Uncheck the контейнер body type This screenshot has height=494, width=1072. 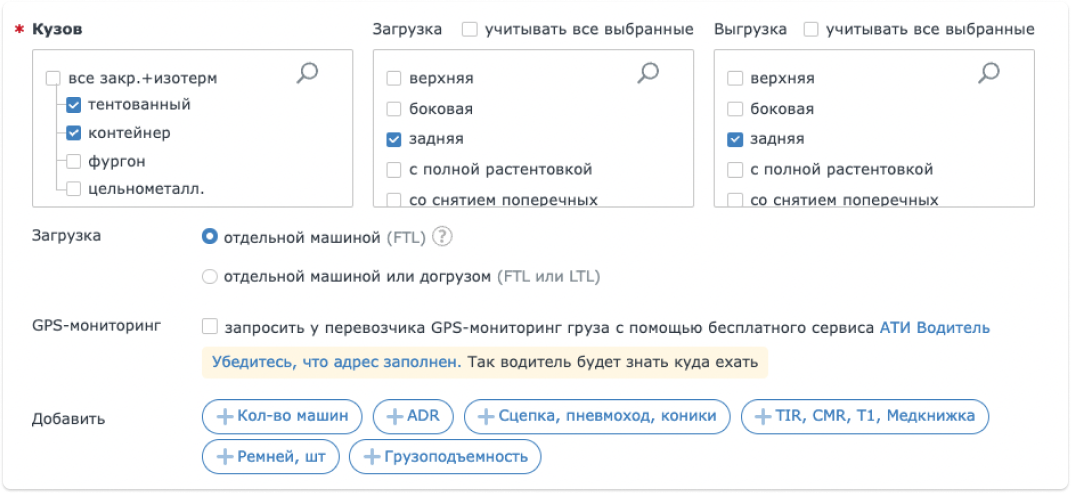click(x=74, y=132)
